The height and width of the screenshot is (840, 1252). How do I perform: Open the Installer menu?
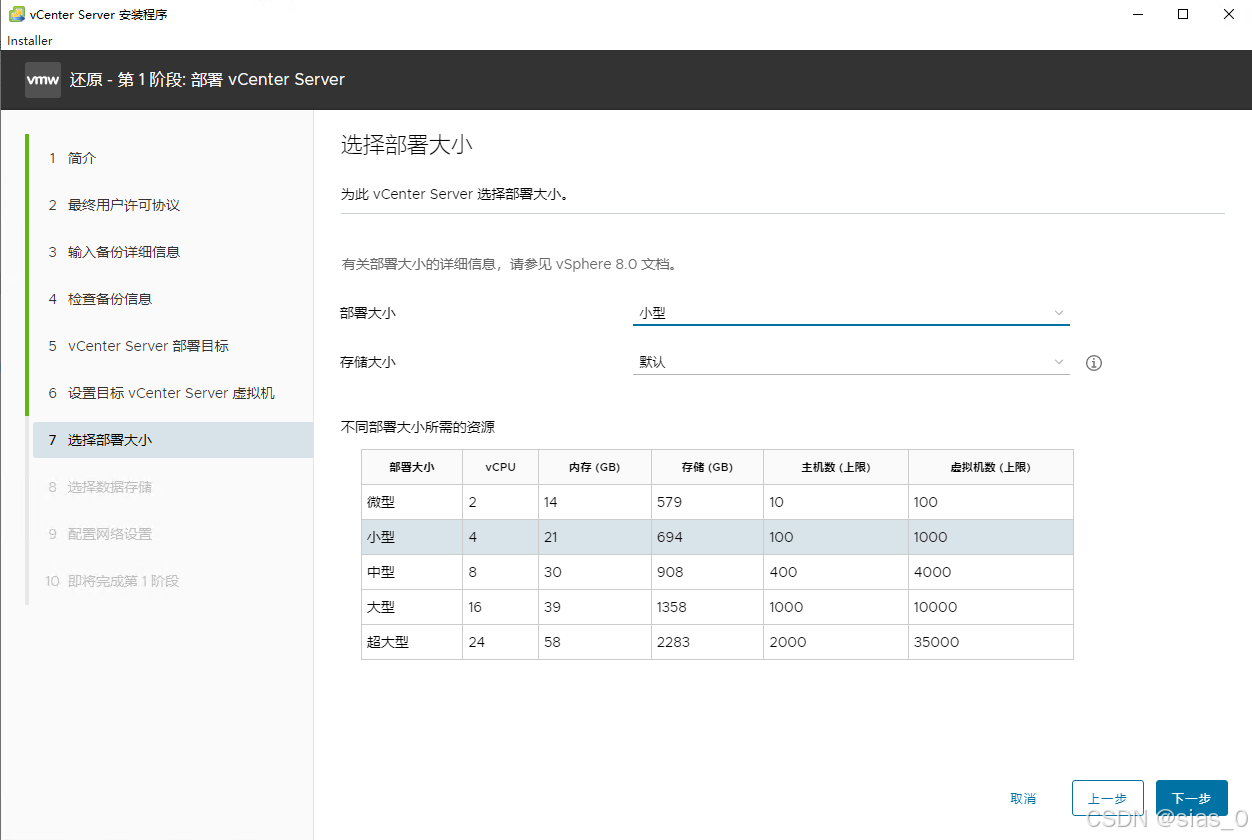pos(30,41)
